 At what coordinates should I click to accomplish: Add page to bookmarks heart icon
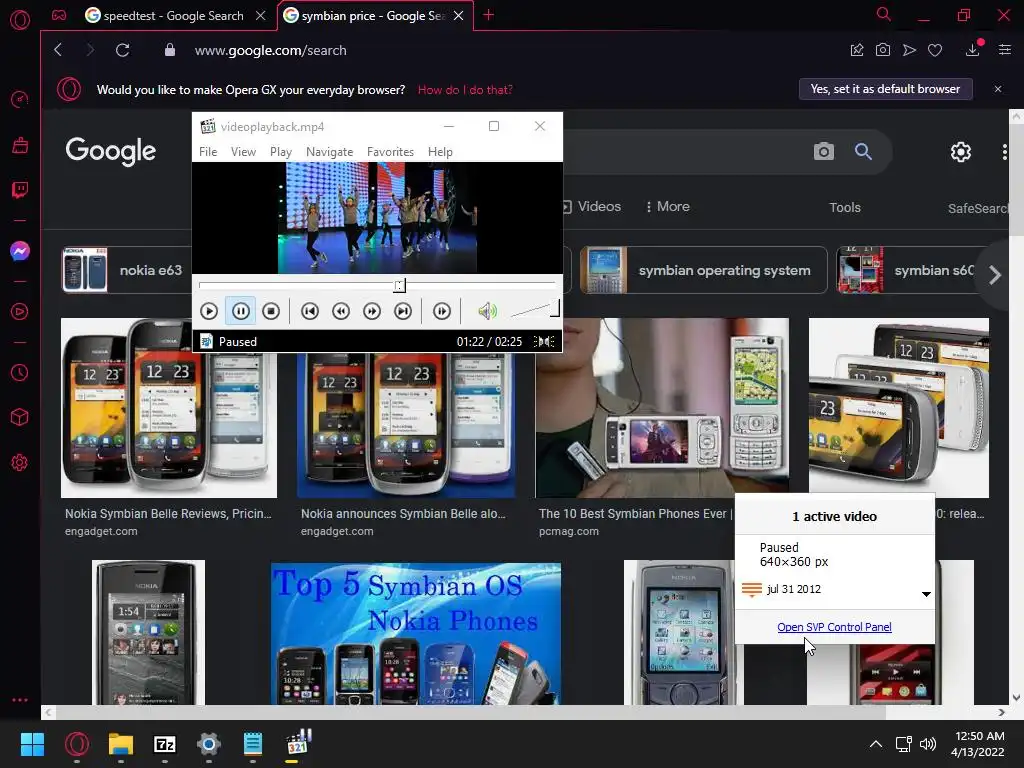[x=935, y=50]
